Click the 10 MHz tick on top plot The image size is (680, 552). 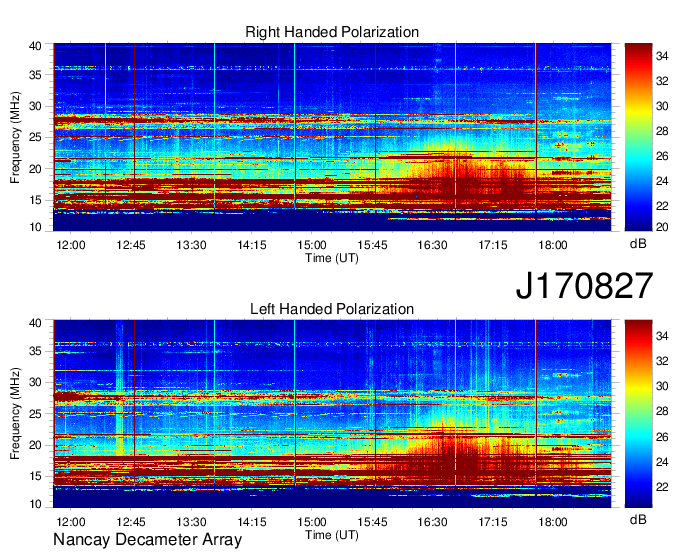tap(36, 227)
